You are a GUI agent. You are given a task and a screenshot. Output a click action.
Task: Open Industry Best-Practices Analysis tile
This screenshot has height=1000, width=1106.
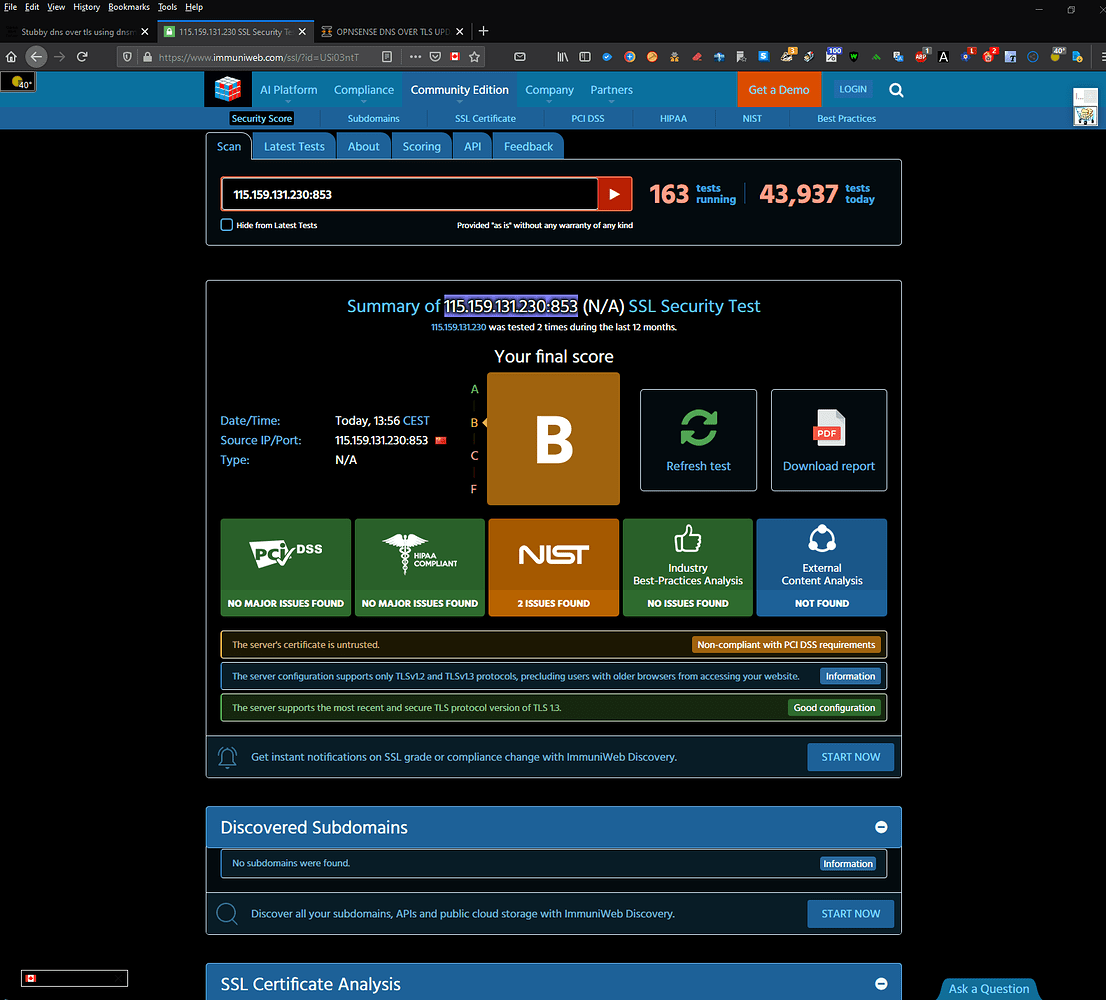pyautogui.click(x=688, y=568)
